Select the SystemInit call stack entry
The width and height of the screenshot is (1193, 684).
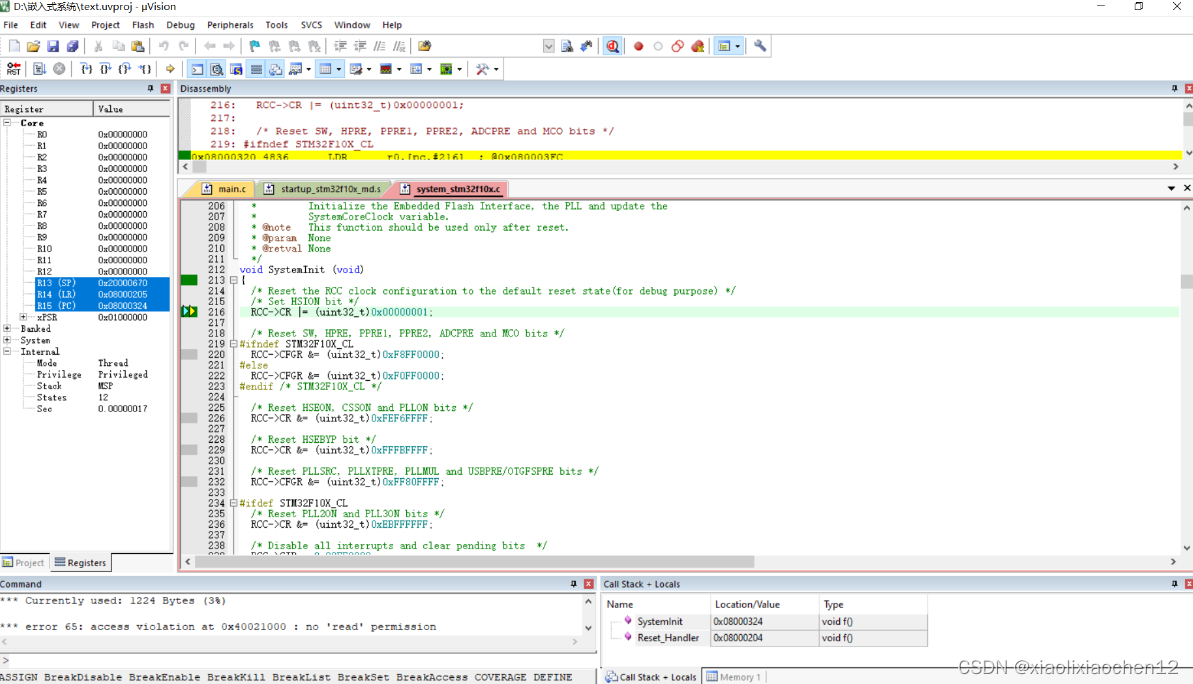[765, 622]
